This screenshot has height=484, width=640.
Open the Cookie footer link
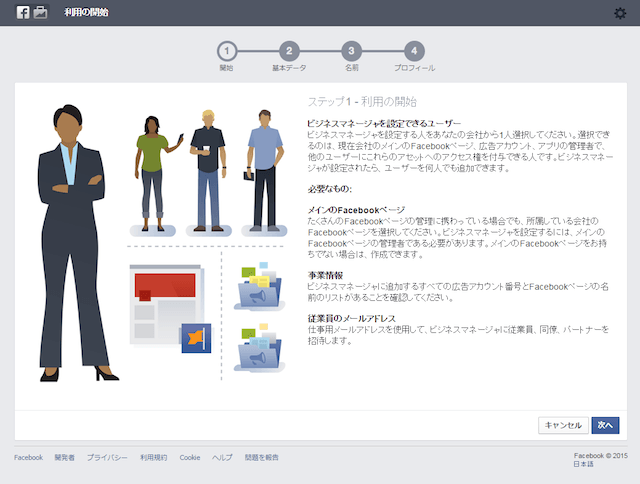coord(190,457)
